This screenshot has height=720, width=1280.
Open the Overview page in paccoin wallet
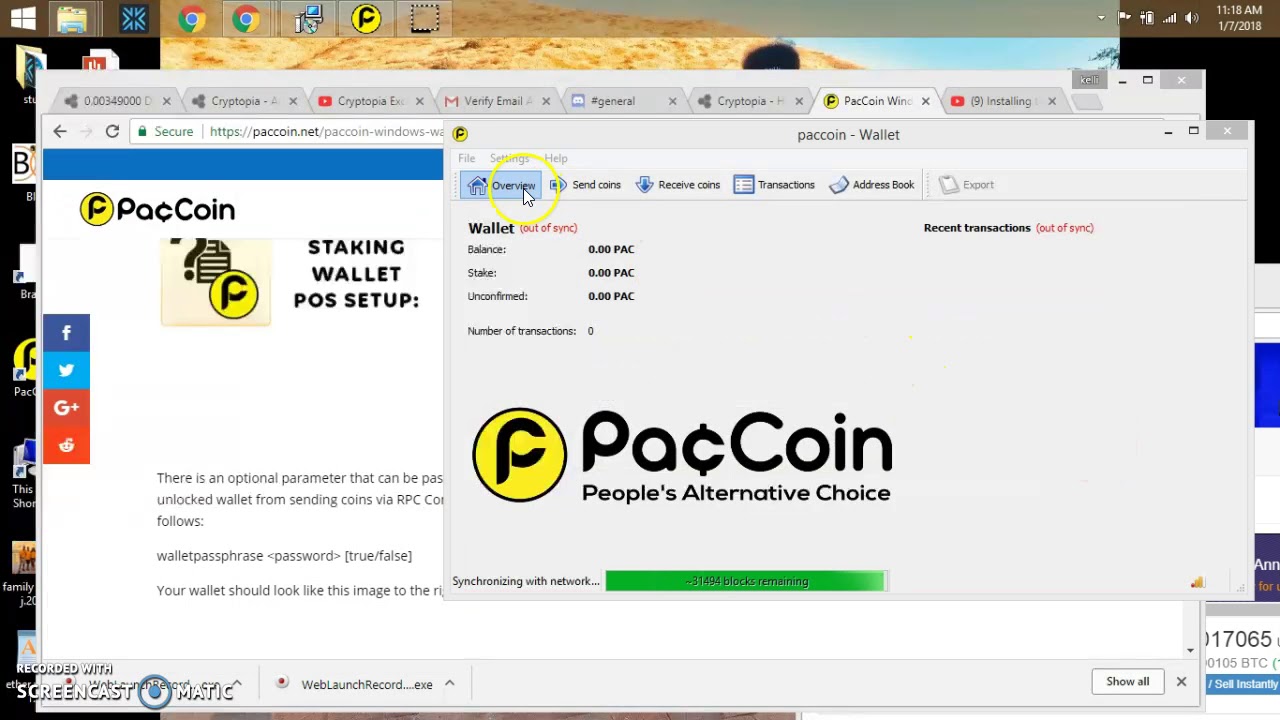(502, 185)
